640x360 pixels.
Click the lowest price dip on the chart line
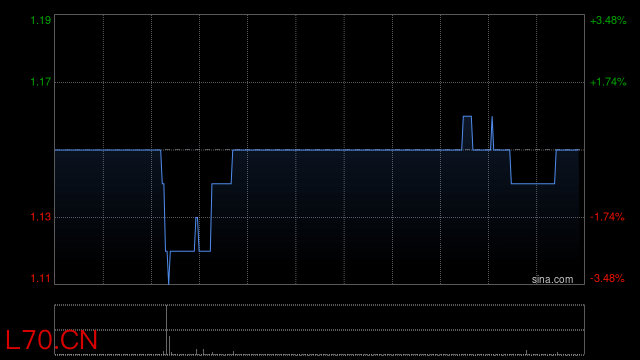pyautogui.click(x=169, y=282)
